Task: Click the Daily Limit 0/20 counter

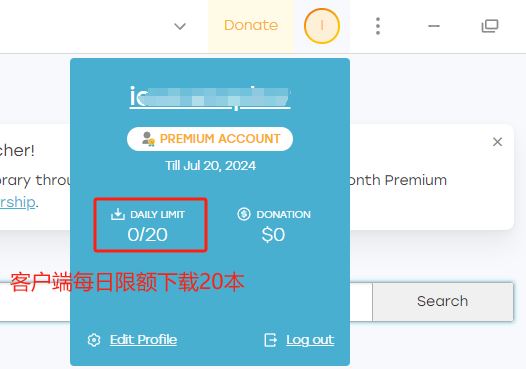Action: click(x=147, y=234)
